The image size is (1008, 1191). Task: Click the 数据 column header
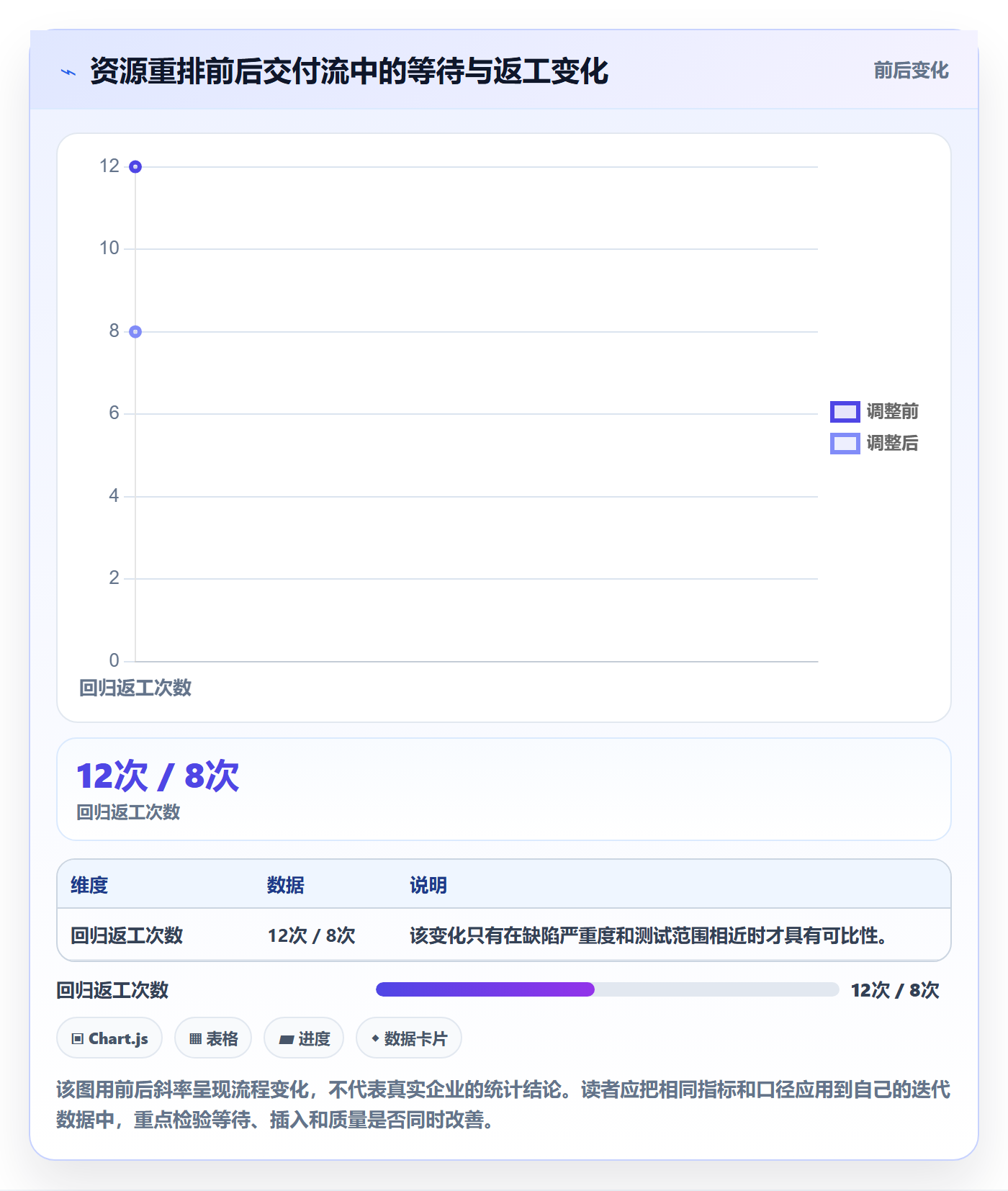[x=286, y=885]
